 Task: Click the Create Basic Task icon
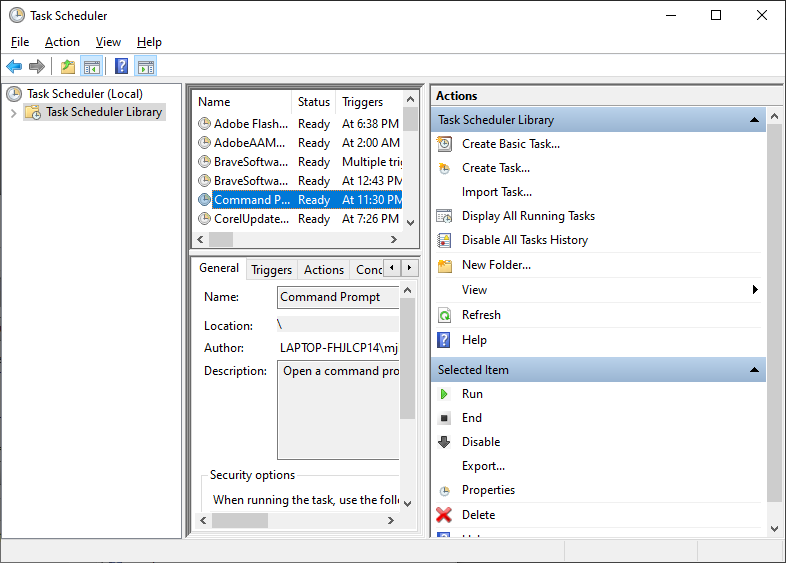pyautogui.click(x=444, y=144)
